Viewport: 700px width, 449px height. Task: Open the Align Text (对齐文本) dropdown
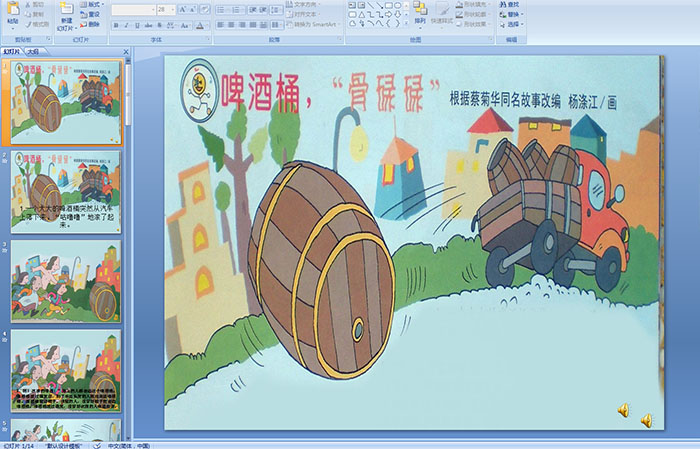304,14
